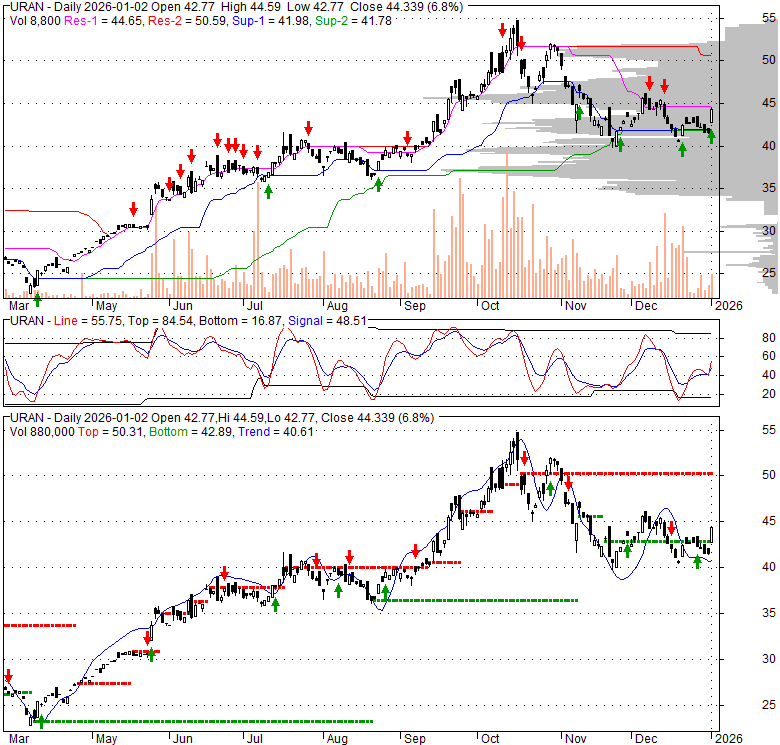Click the Trend = 40.61 label

tap(276, 432)
